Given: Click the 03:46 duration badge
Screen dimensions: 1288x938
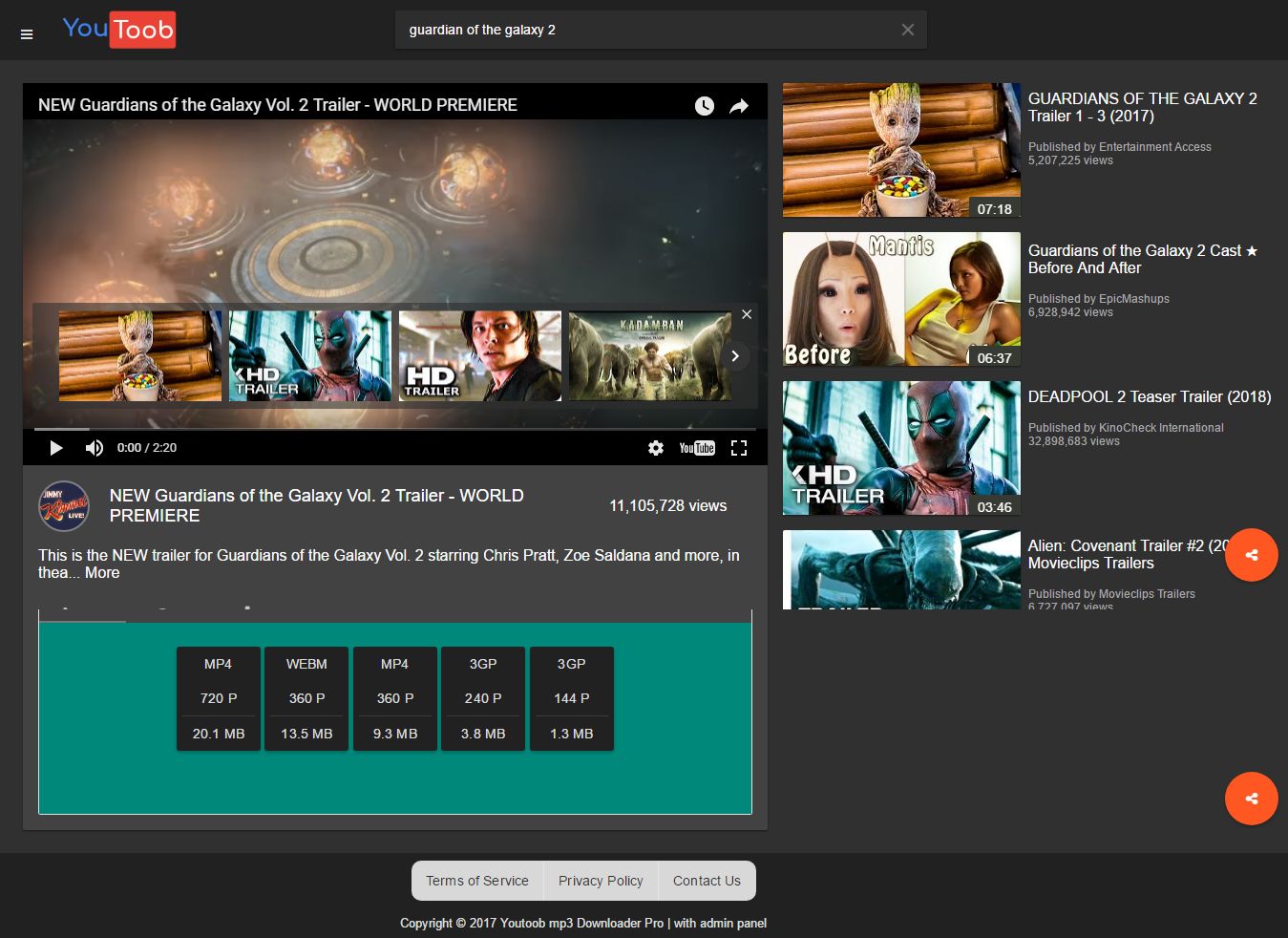Looking at the screenshot, I should 995,507.
